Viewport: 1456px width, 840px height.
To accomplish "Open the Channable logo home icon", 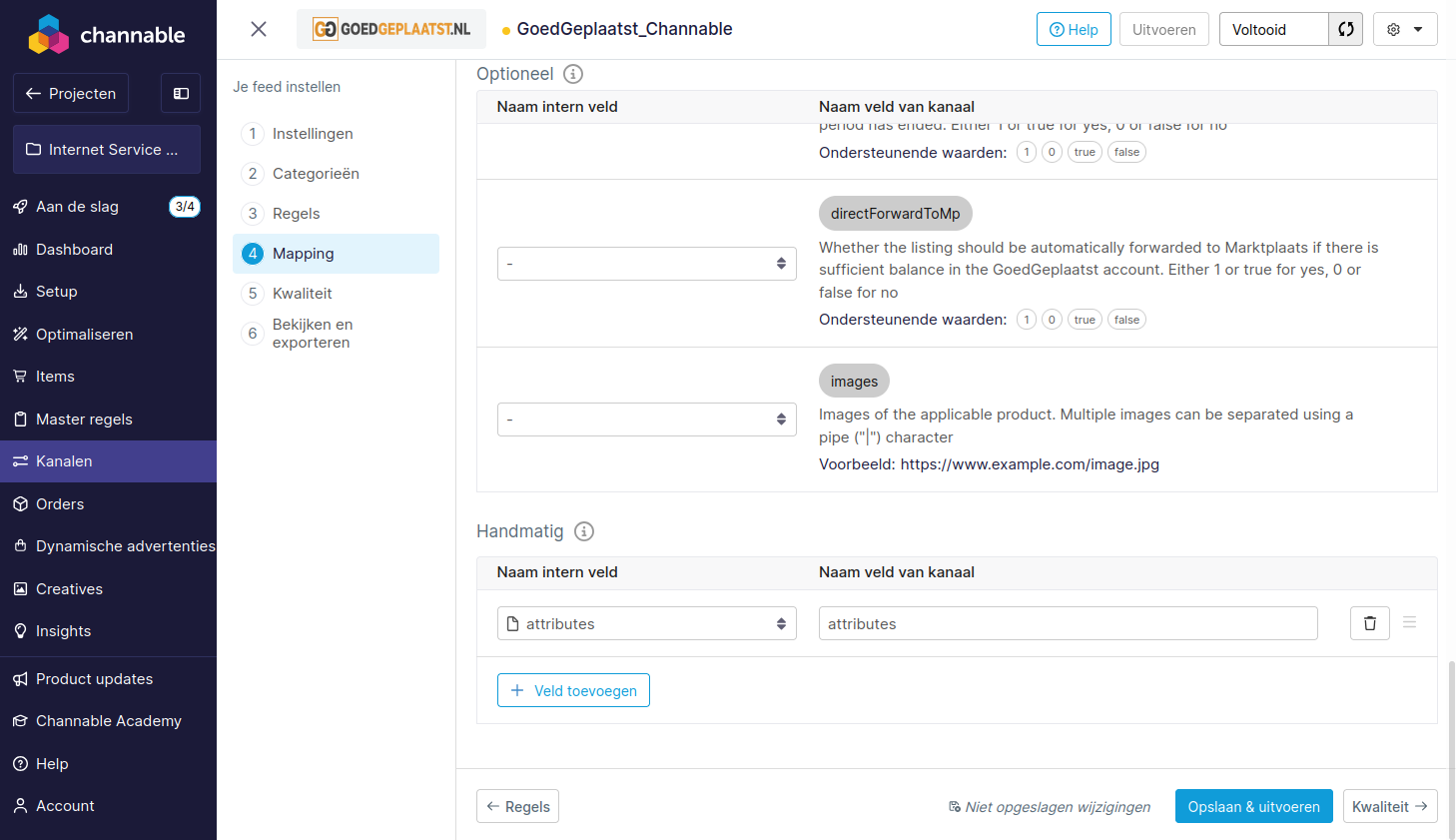I will tap(50, 33).
